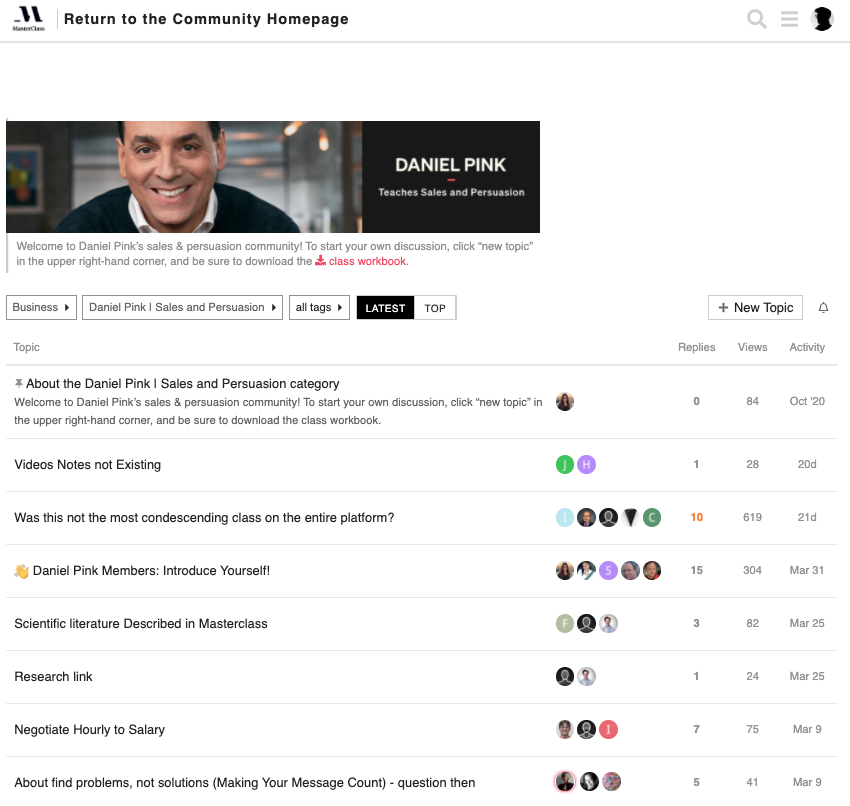Open 'Daniel Pink Members: Introduce Yourself!' topic
The height and width of the screenshot is (806, 850).
point(151,570)
